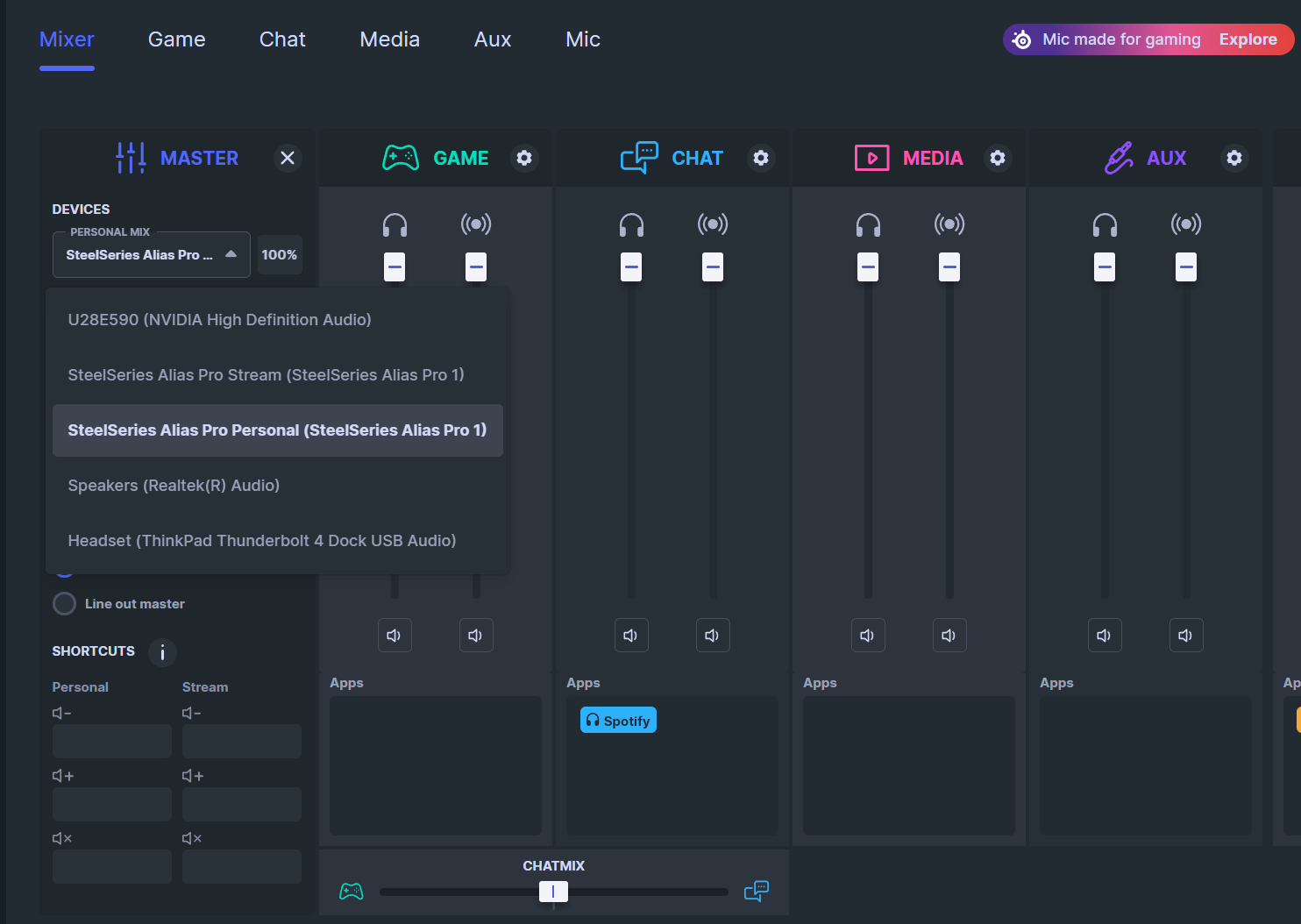Choose SteelSeries Alias Pro Personal device

tap(278, 430)
